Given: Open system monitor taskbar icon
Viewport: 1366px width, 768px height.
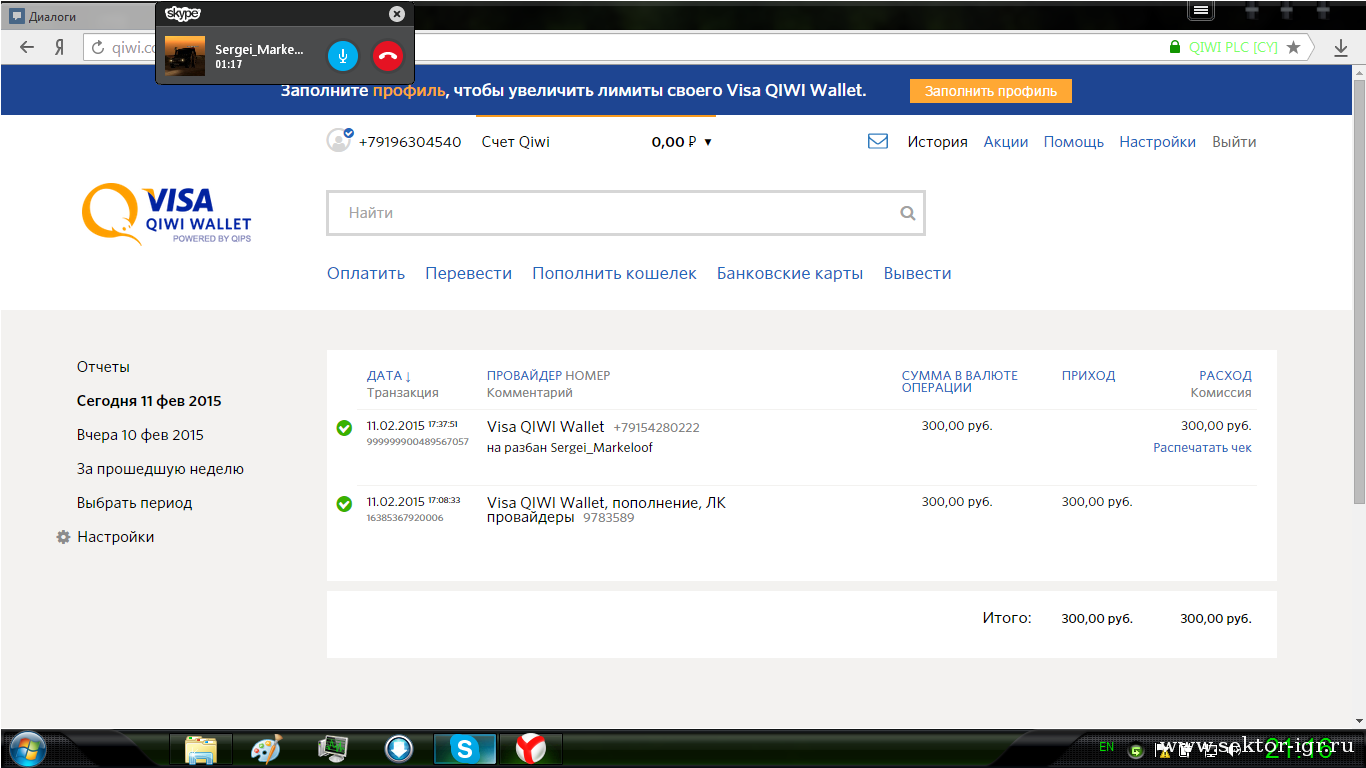Looking at the screenshot, I should pyautogui.click(x=332, y=749).
